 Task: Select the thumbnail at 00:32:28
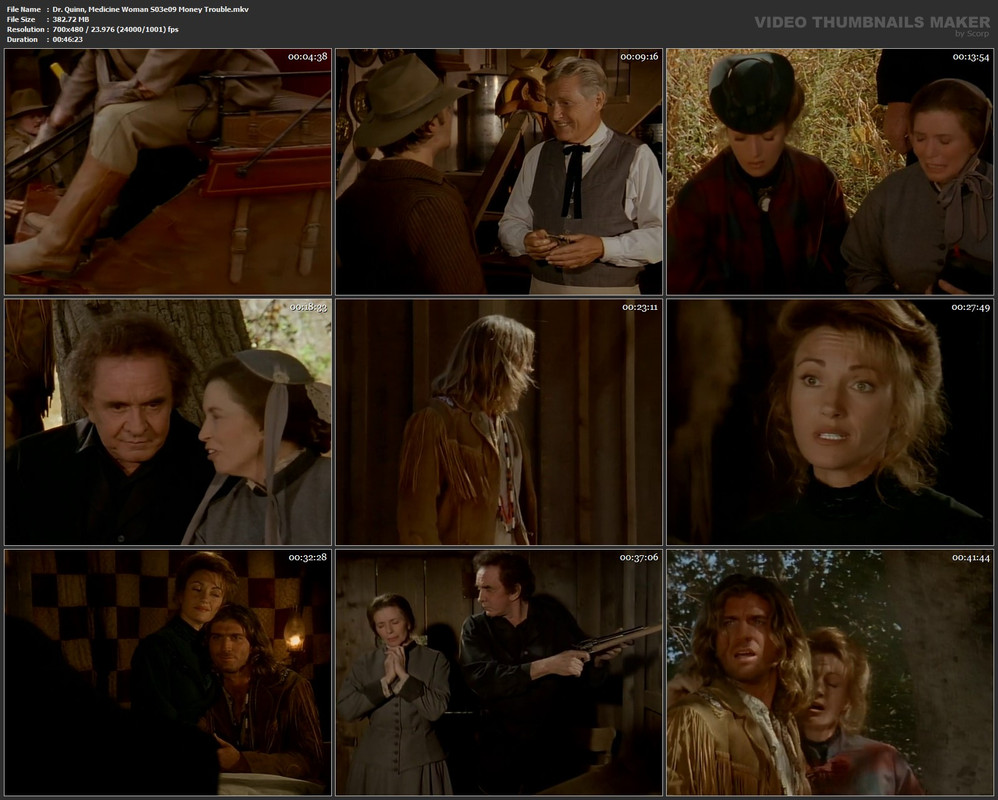(x=168, y=673)
